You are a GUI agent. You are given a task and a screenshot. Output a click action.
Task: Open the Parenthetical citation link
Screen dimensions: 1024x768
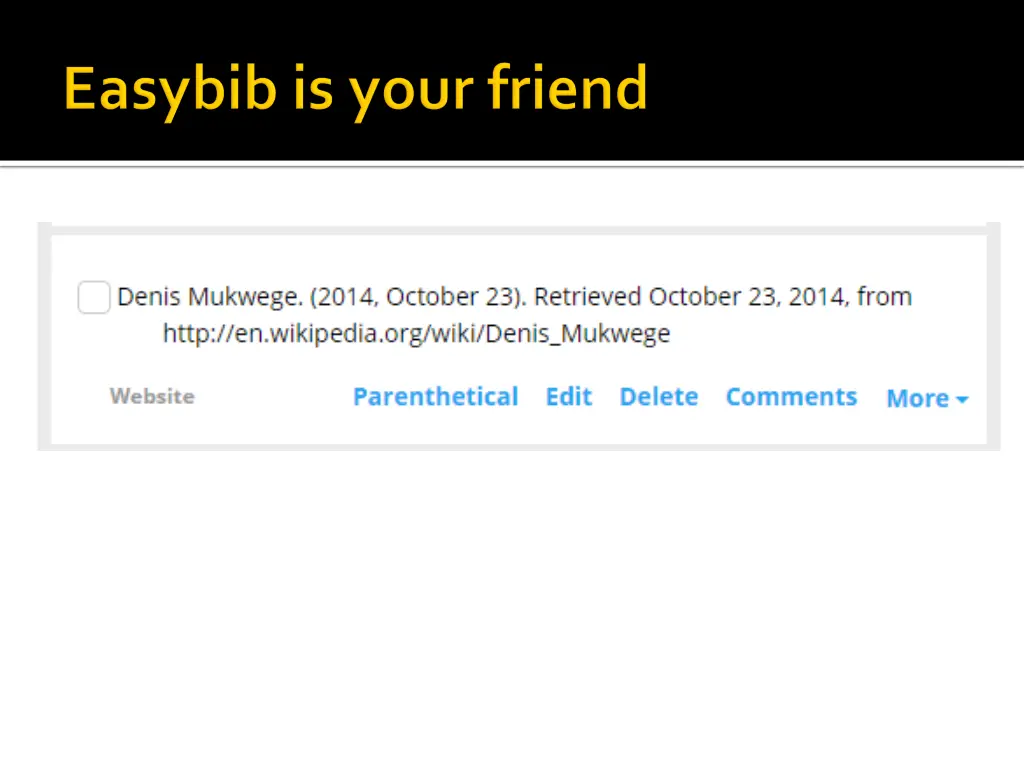pos(436,396)
